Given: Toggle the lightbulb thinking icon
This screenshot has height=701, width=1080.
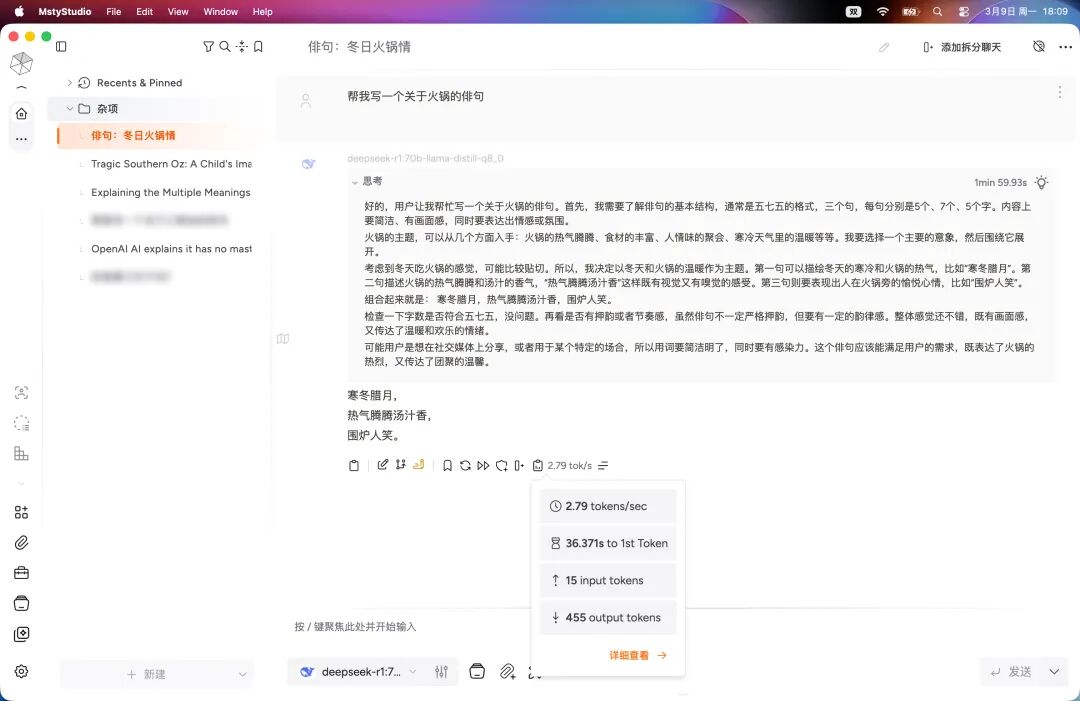Looking at the screenshot, I should [1042, 183].
